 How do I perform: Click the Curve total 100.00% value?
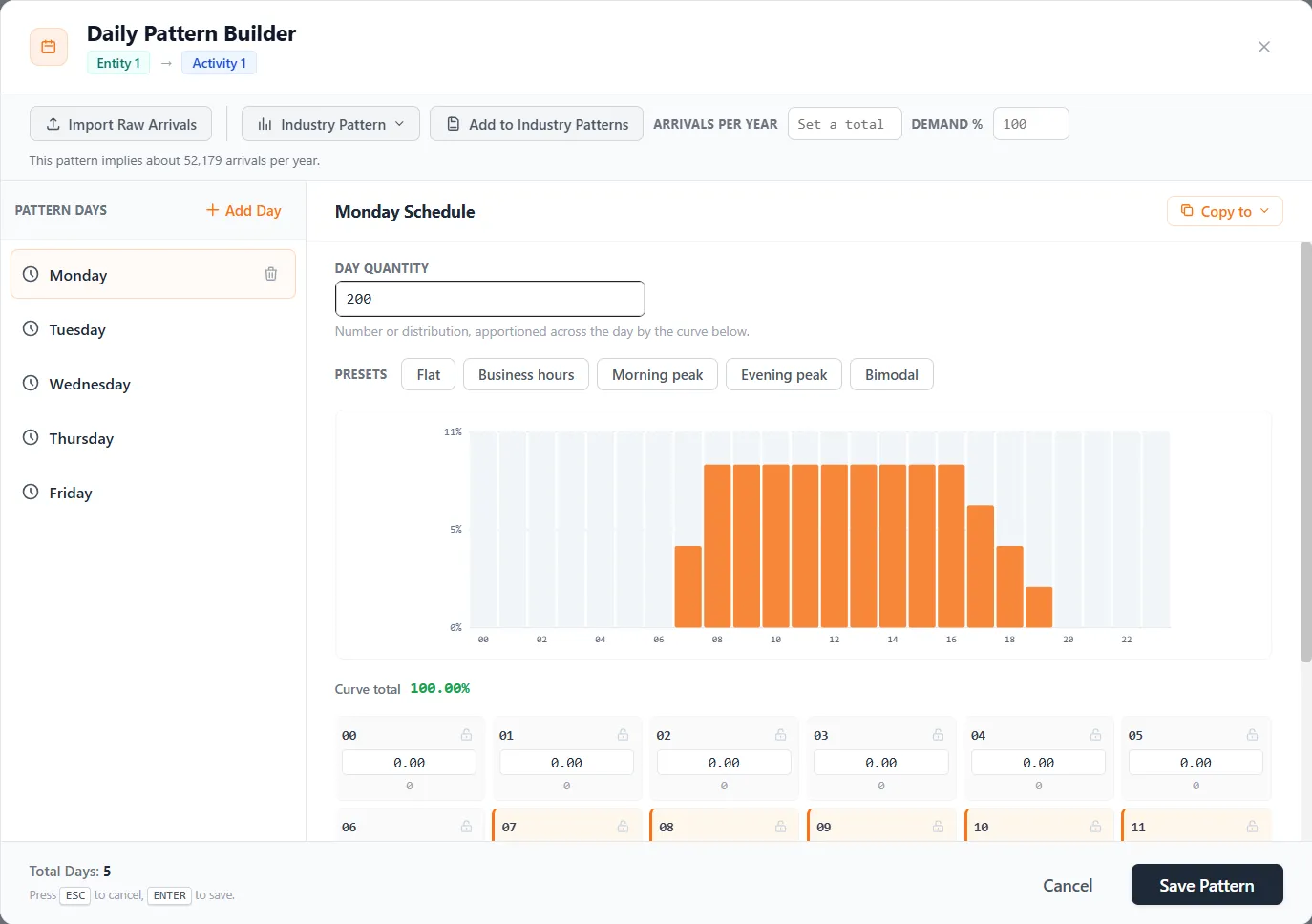439,688
